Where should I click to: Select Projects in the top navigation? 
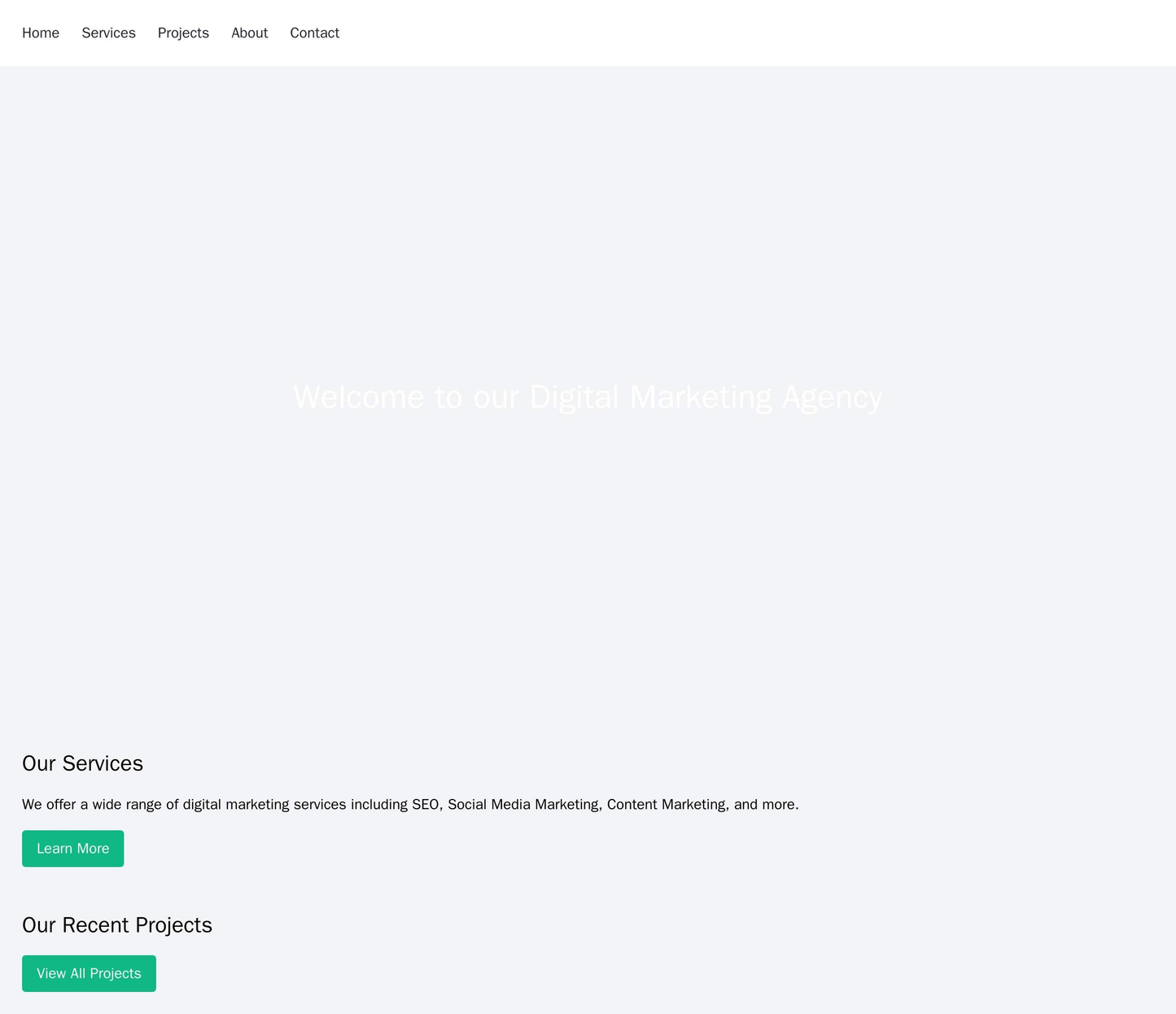coord(183,33)
